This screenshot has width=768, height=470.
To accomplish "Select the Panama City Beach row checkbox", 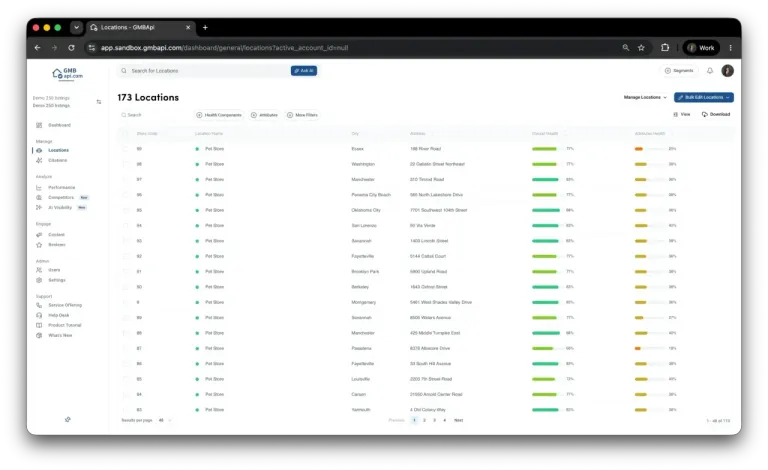I will (x=125, y=195).
